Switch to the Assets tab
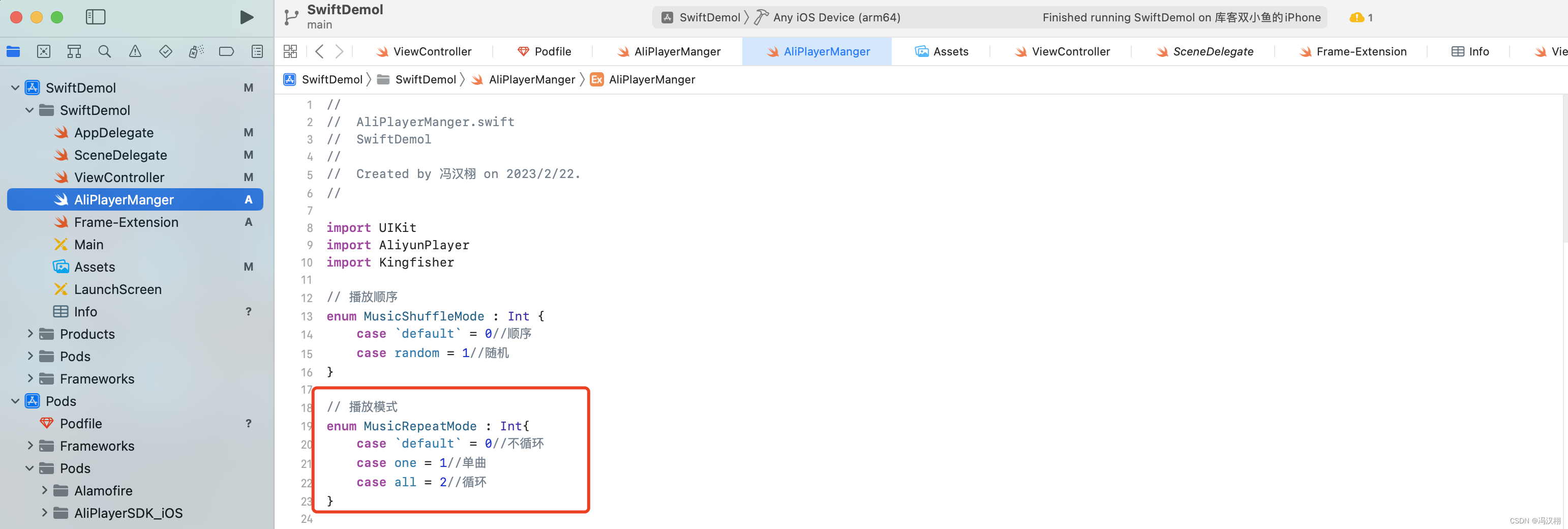The width and height of the screenshot is (1568, 529). click(x=942, y=52)
